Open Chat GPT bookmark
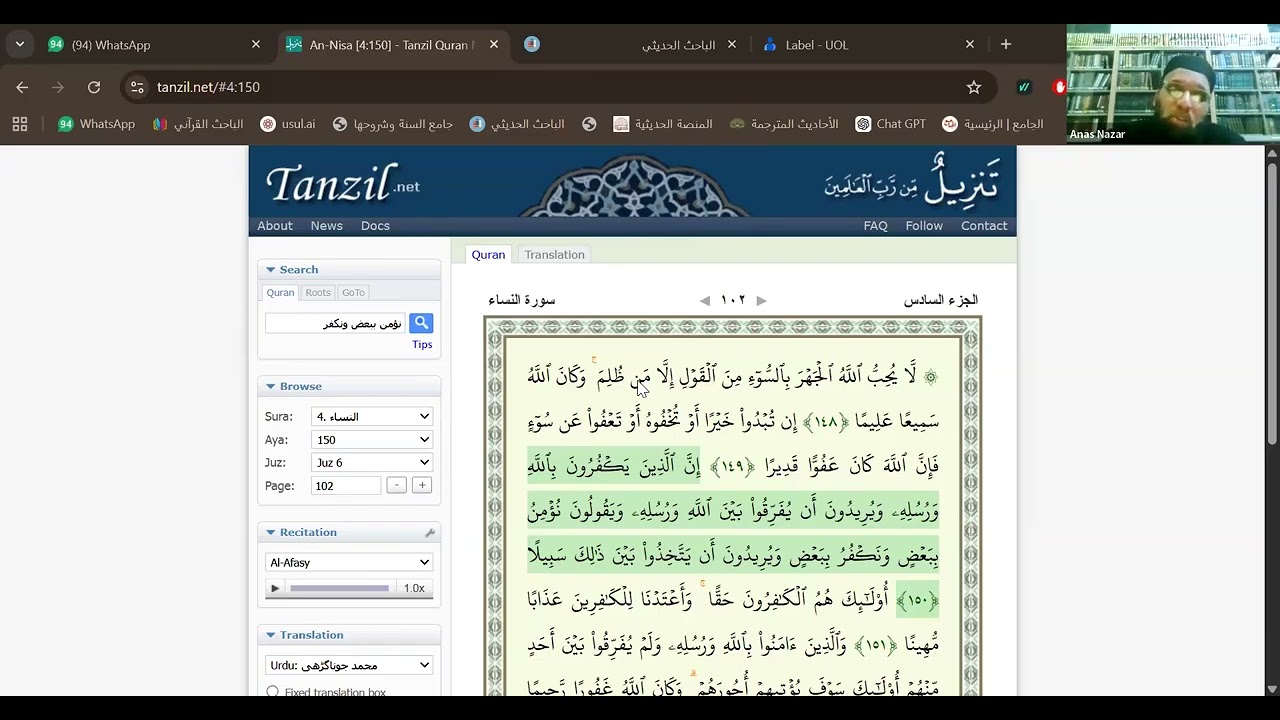 tap(891, 124)
